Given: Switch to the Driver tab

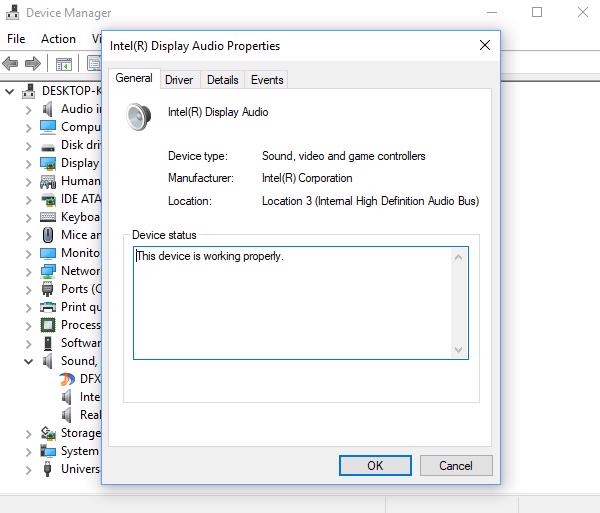Looking at the screenshot, I should coord(179,80).
